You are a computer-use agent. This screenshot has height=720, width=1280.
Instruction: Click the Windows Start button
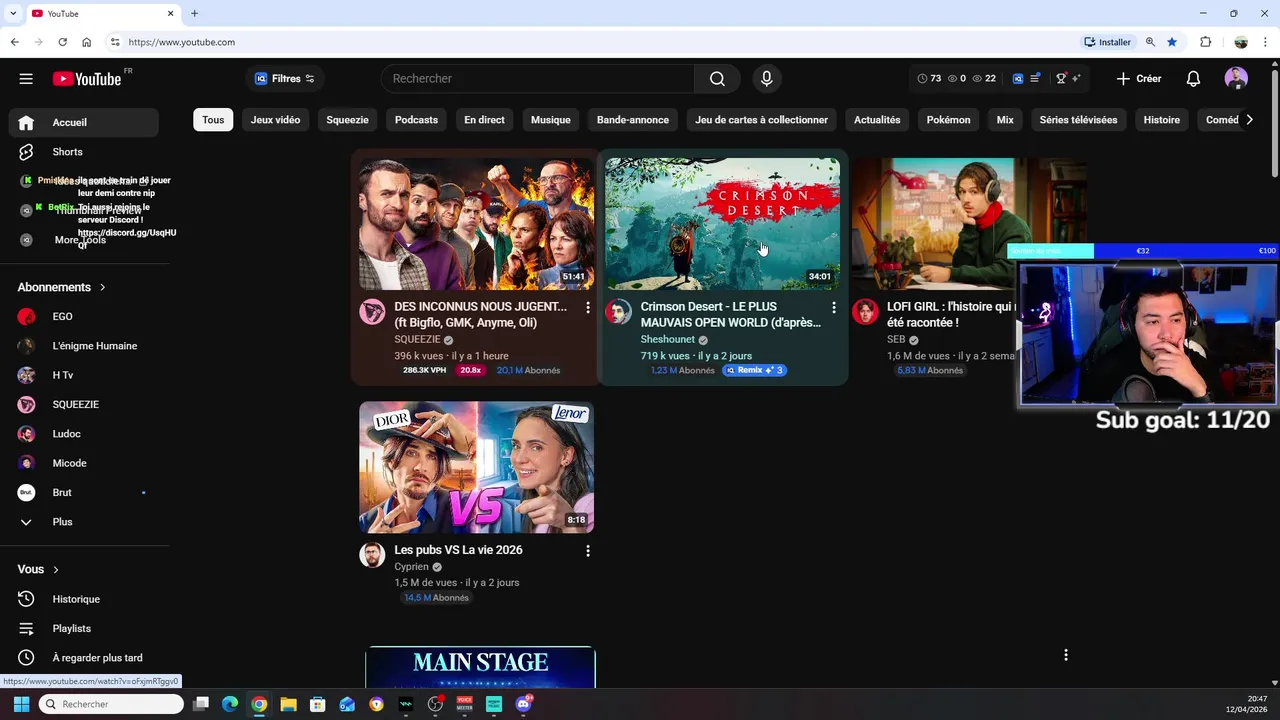(x=21, y=704)
